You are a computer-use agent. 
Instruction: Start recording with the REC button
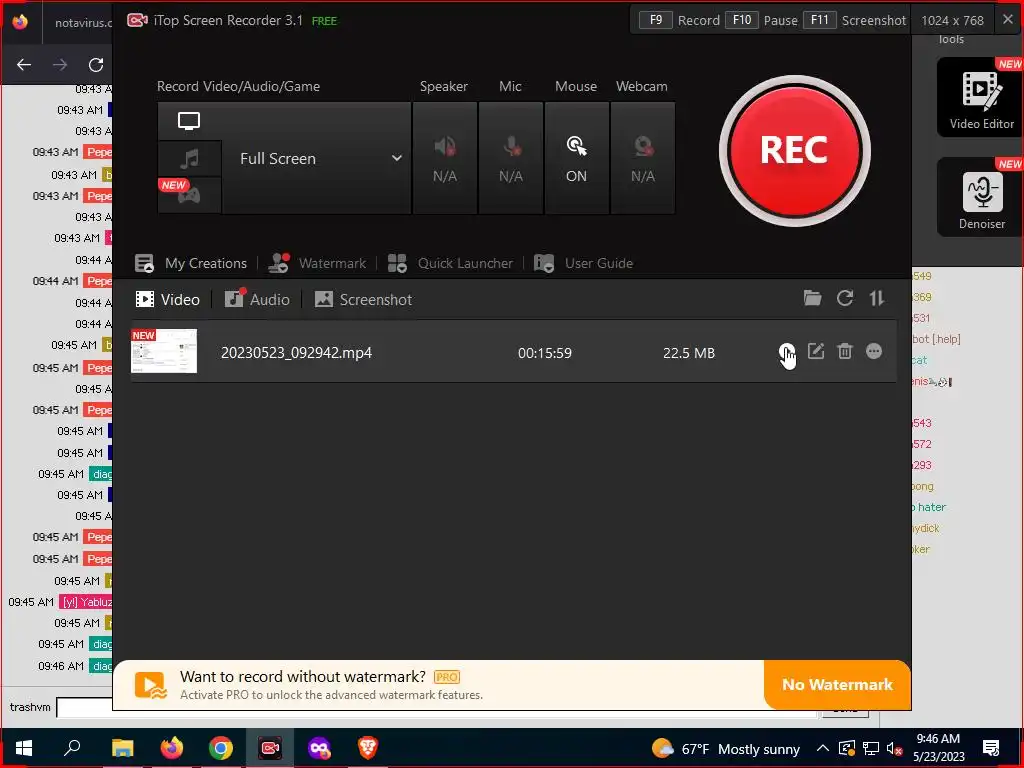click(x=794, y=151)
